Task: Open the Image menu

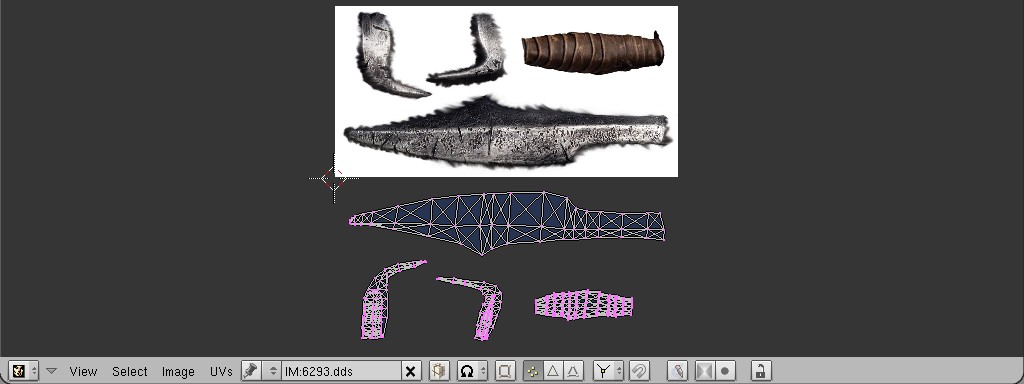Action: click(178, 371)
